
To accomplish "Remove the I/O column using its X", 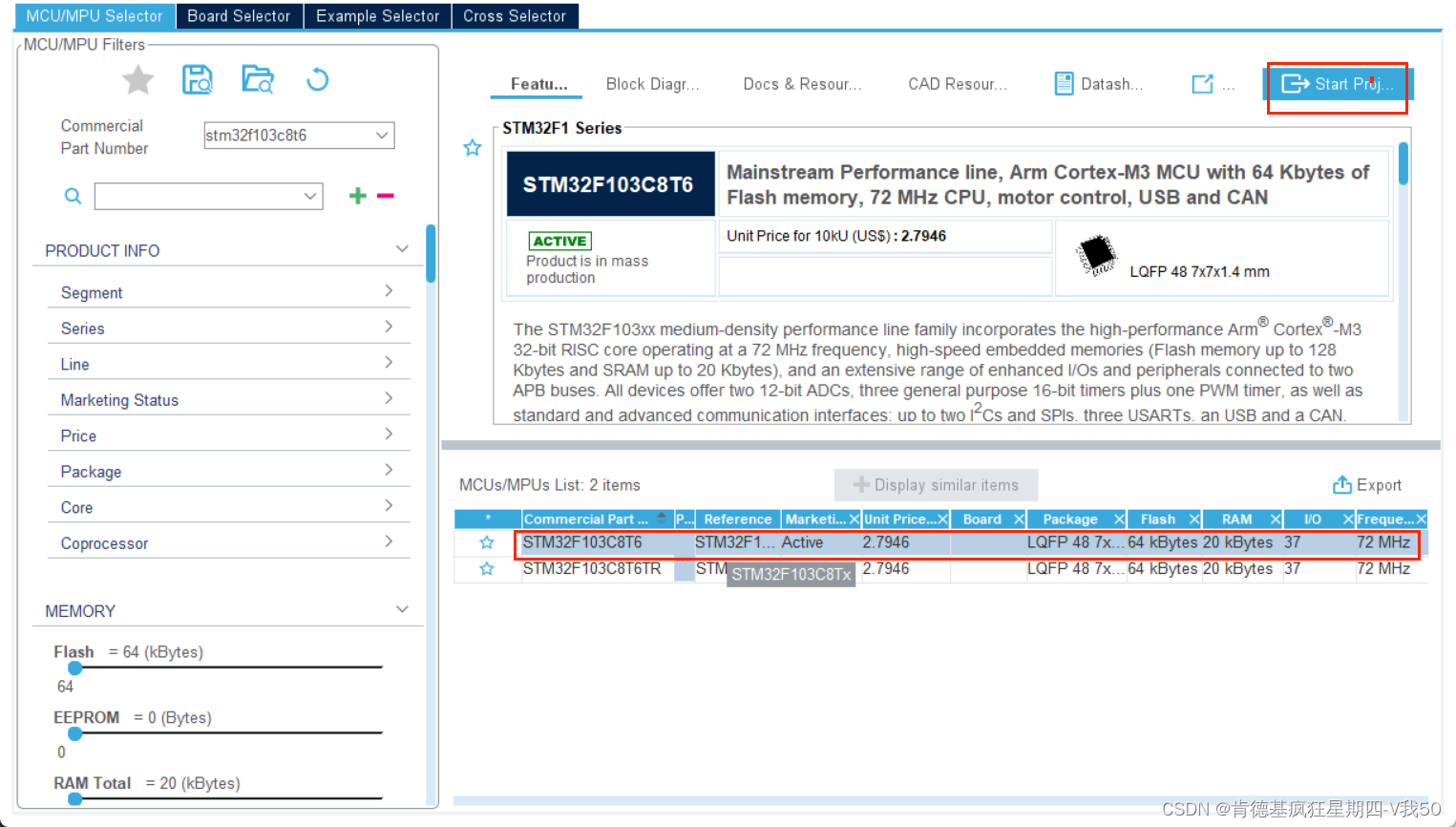I will [1348, 520].
